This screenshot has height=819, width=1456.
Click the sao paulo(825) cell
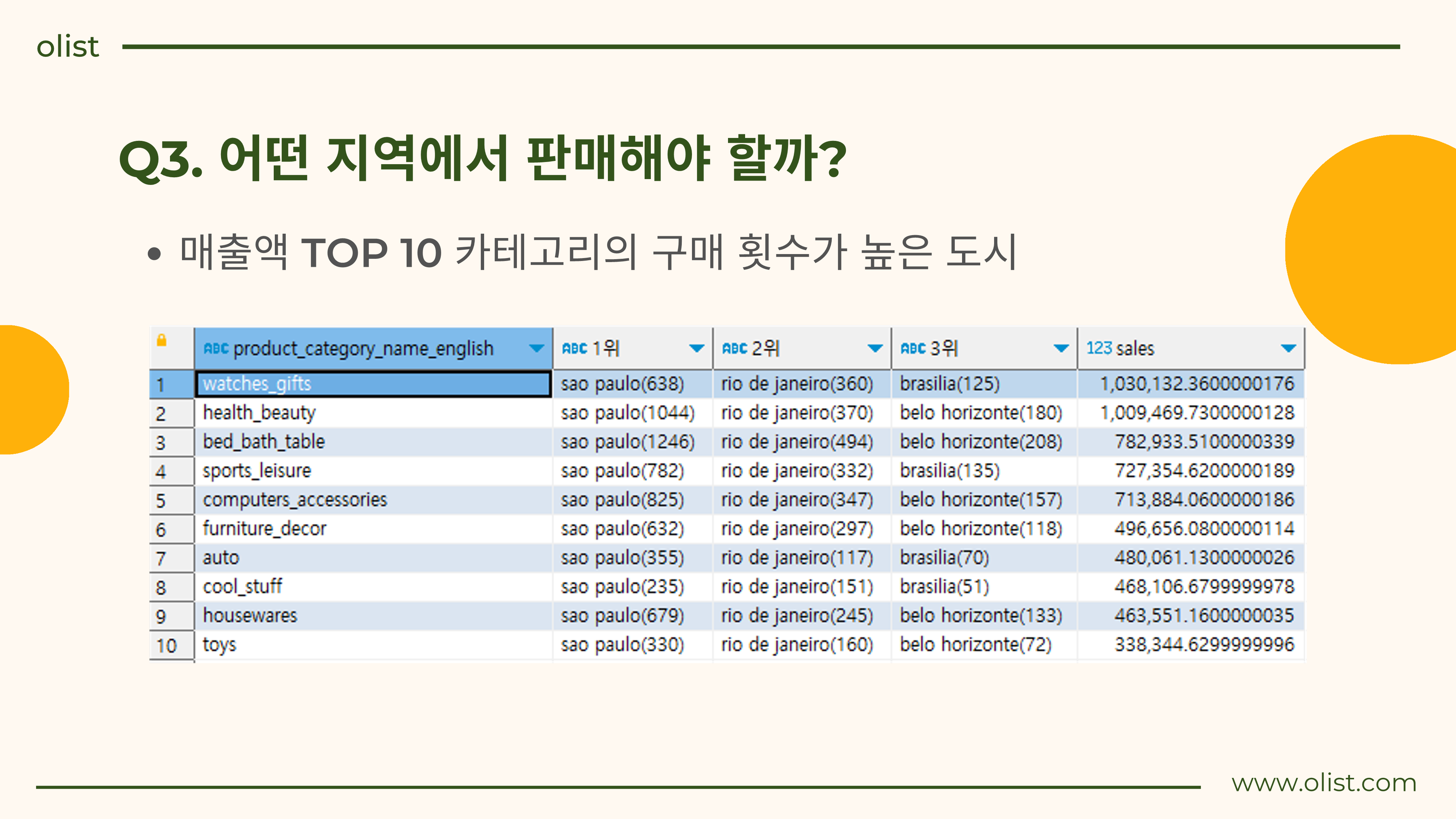633,500
